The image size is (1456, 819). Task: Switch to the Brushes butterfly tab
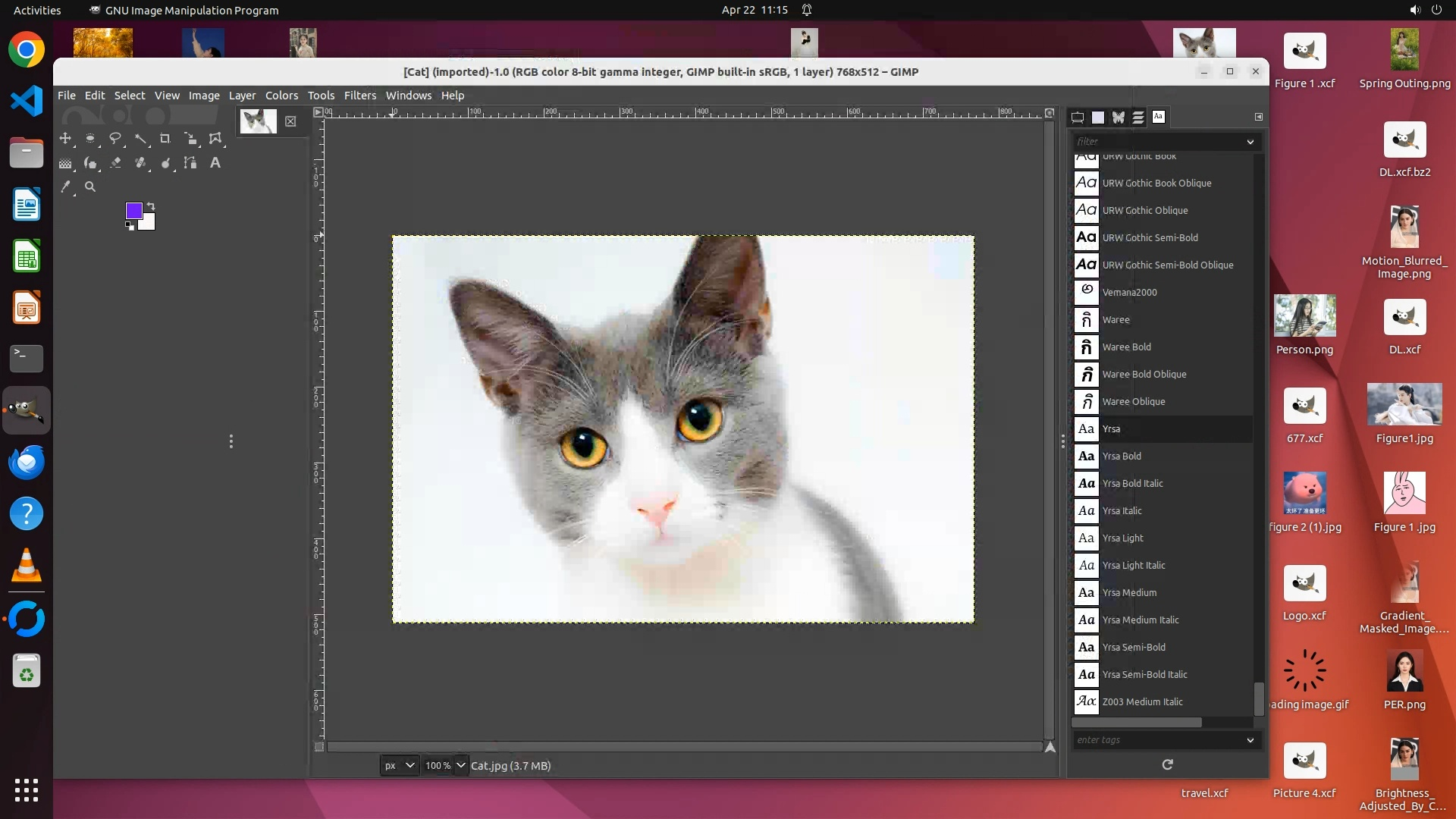1118,118
